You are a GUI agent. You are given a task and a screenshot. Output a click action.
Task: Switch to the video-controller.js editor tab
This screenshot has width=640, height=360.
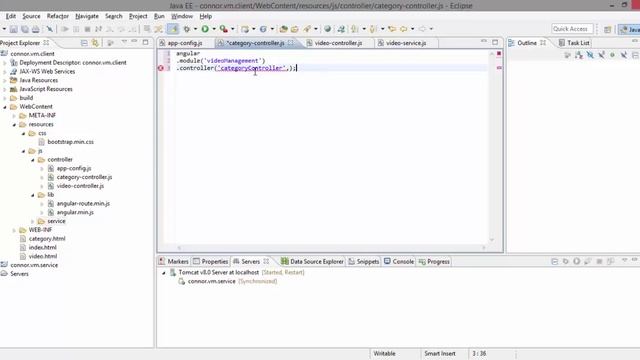(338, 43)
